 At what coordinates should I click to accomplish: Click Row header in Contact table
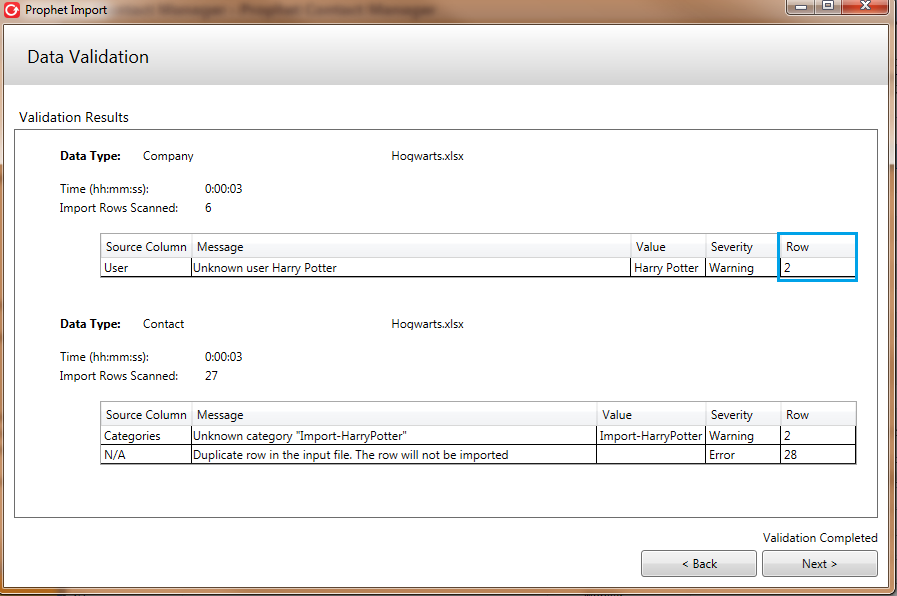[818, 415]
